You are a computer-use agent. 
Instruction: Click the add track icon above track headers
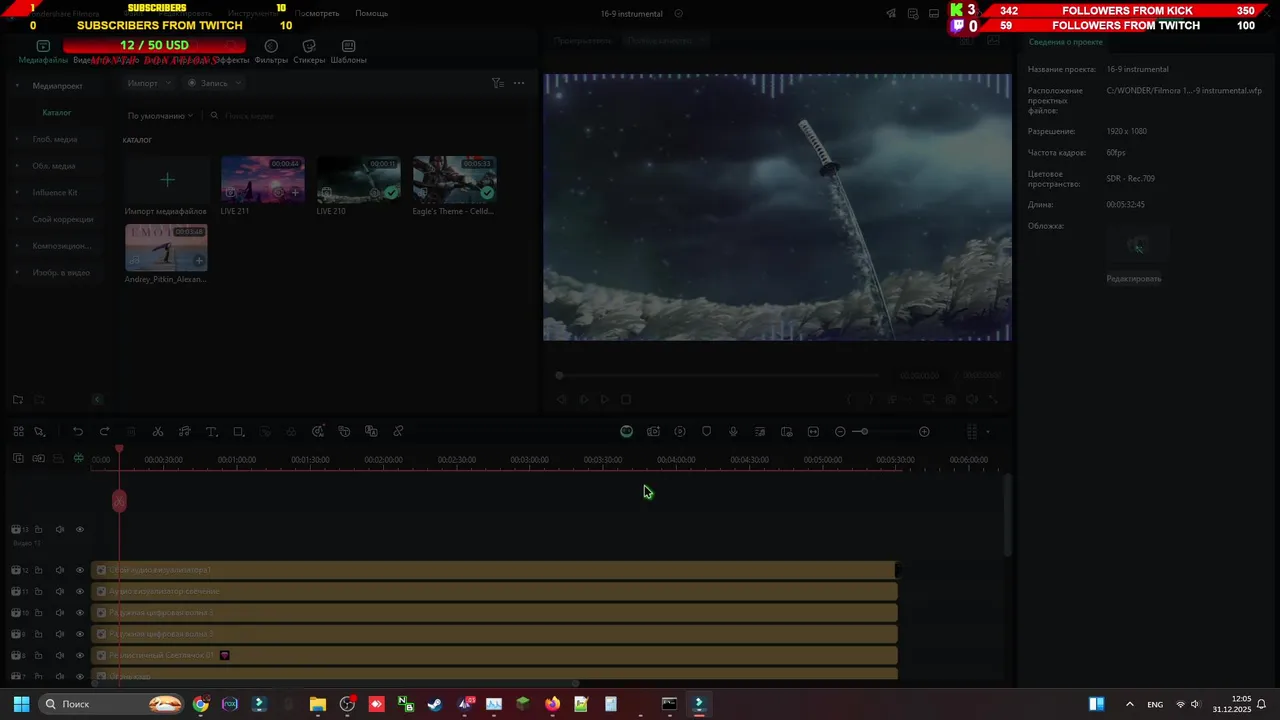point(18,458)
